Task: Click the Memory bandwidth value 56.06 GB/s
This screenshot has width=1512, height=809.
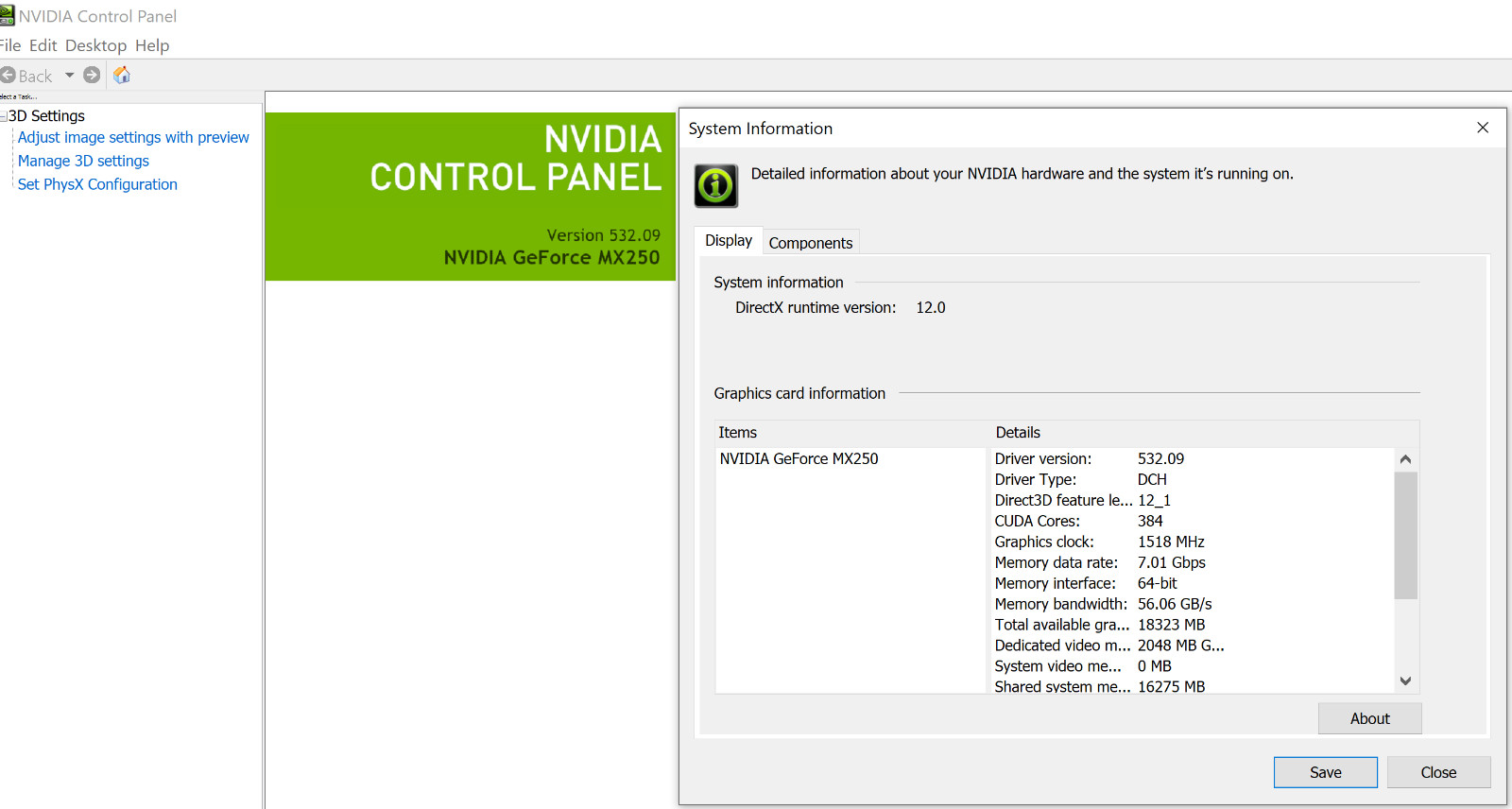Action: click(1175, 605)
